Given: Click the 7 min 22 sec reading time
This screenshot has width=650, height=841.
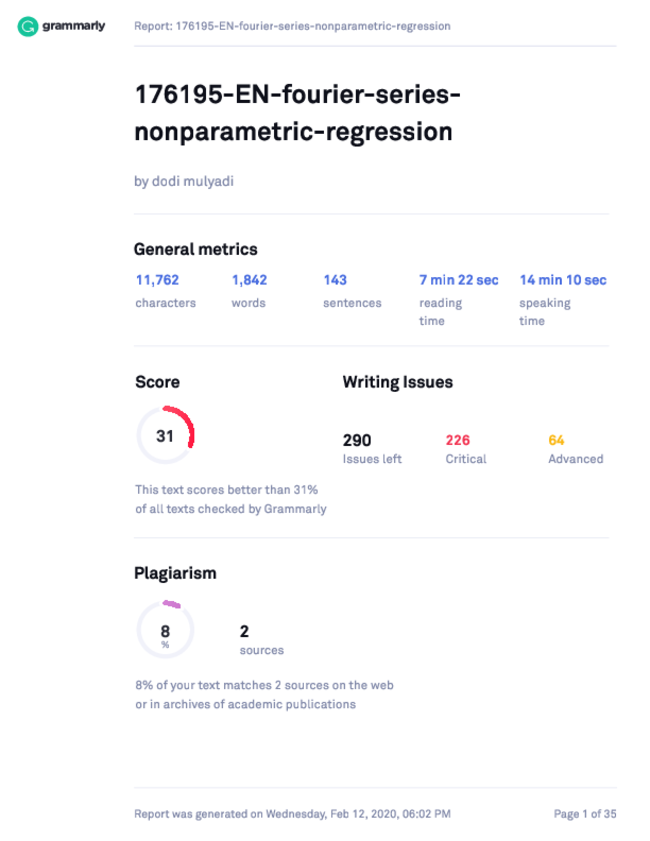Looking at the screenshot, I should pyautogui.click(x=459, y=300).
